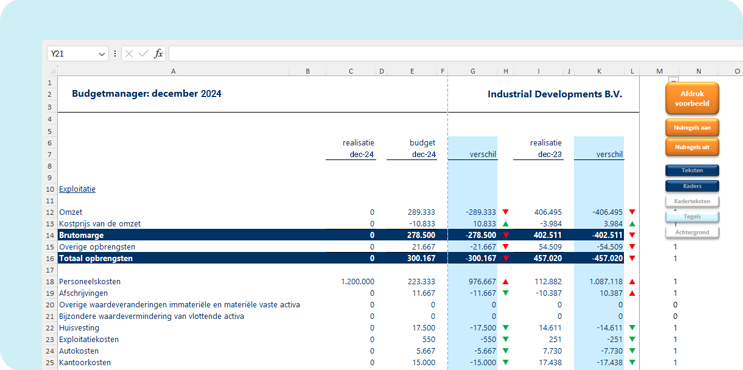Click inside the formula bar
The width and height of the screenshot is (743, 370).
coord(455,54)
